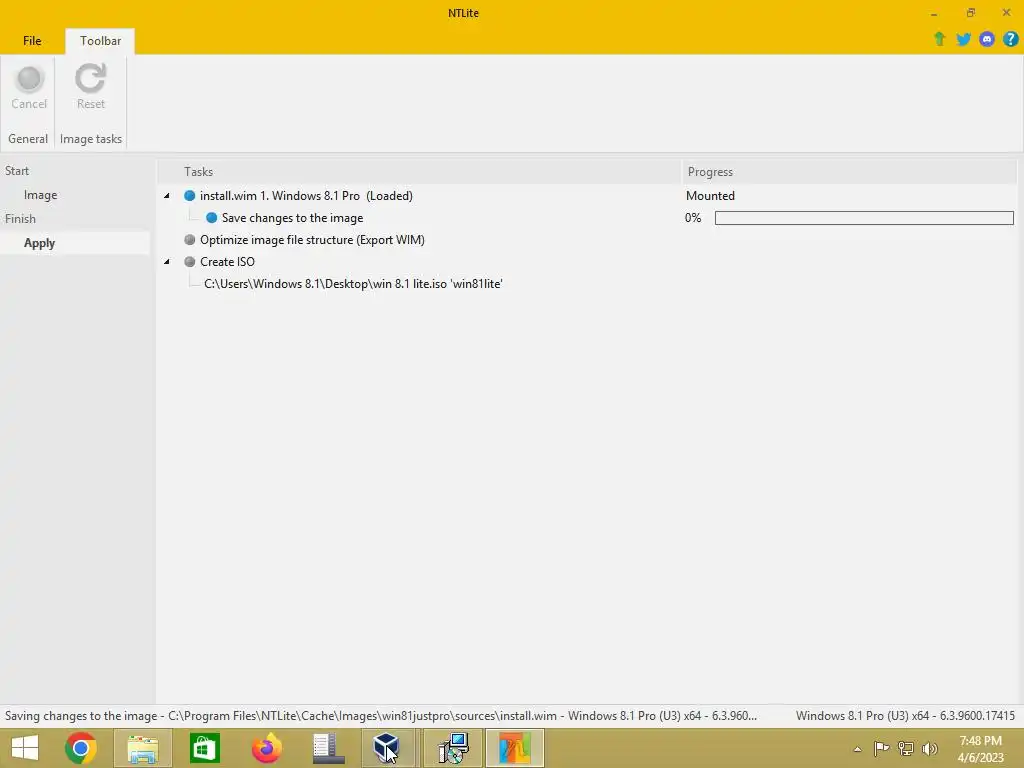
Task: Click the 'Mounted' progress status
Action: (710, 195)
